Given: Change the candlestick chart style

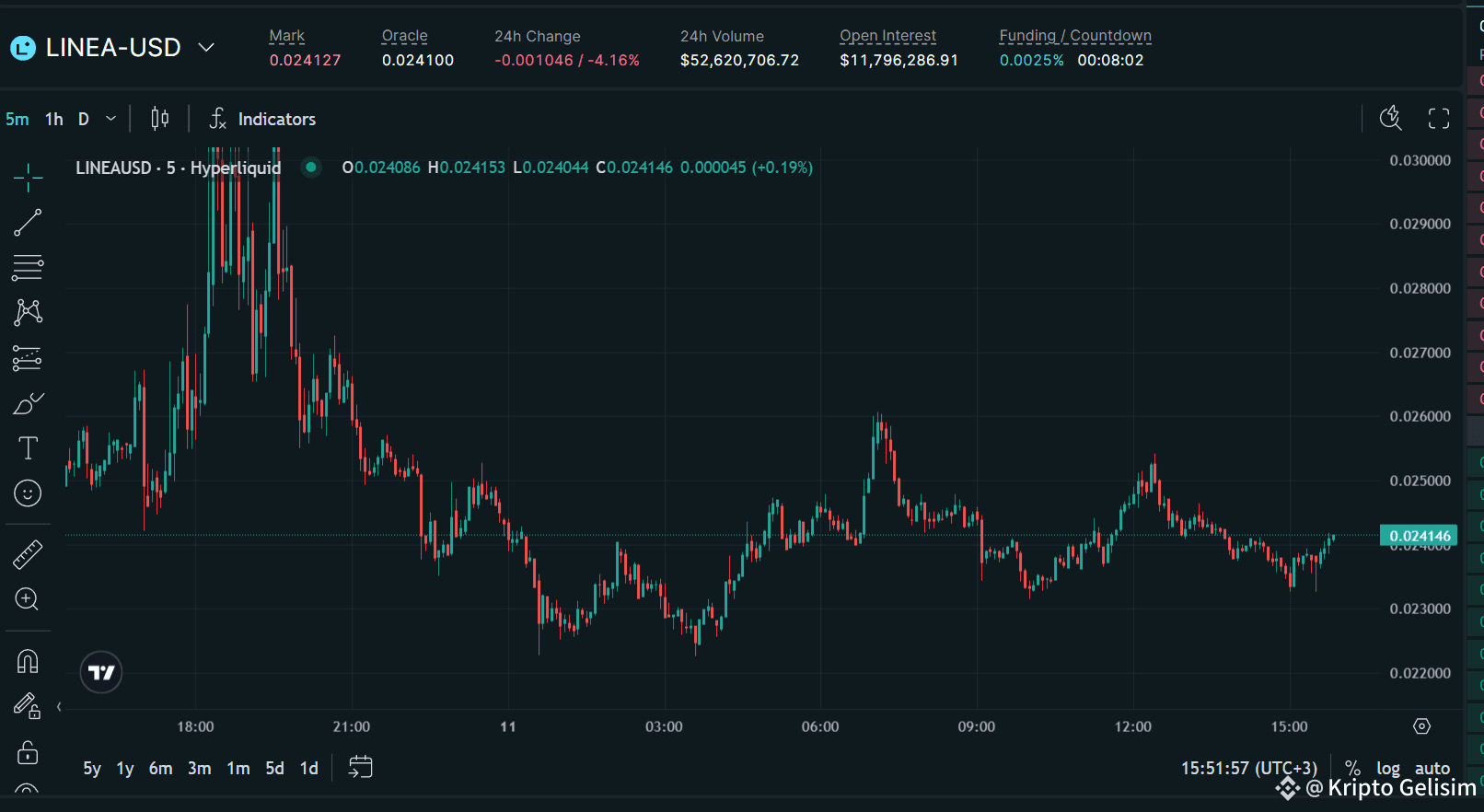Looking at the screenshot, I should tap(160, 119).
